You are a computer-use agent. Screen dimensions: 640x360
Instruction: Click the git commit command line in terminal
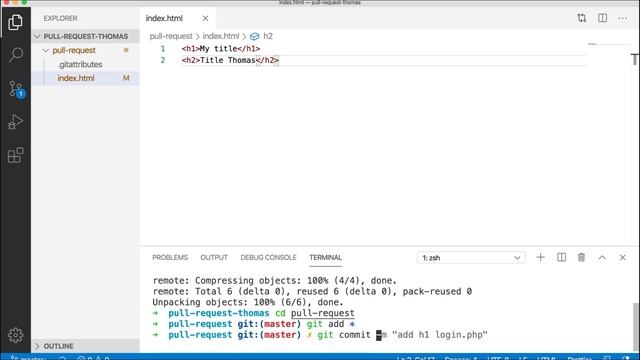(x=320, y=335)
